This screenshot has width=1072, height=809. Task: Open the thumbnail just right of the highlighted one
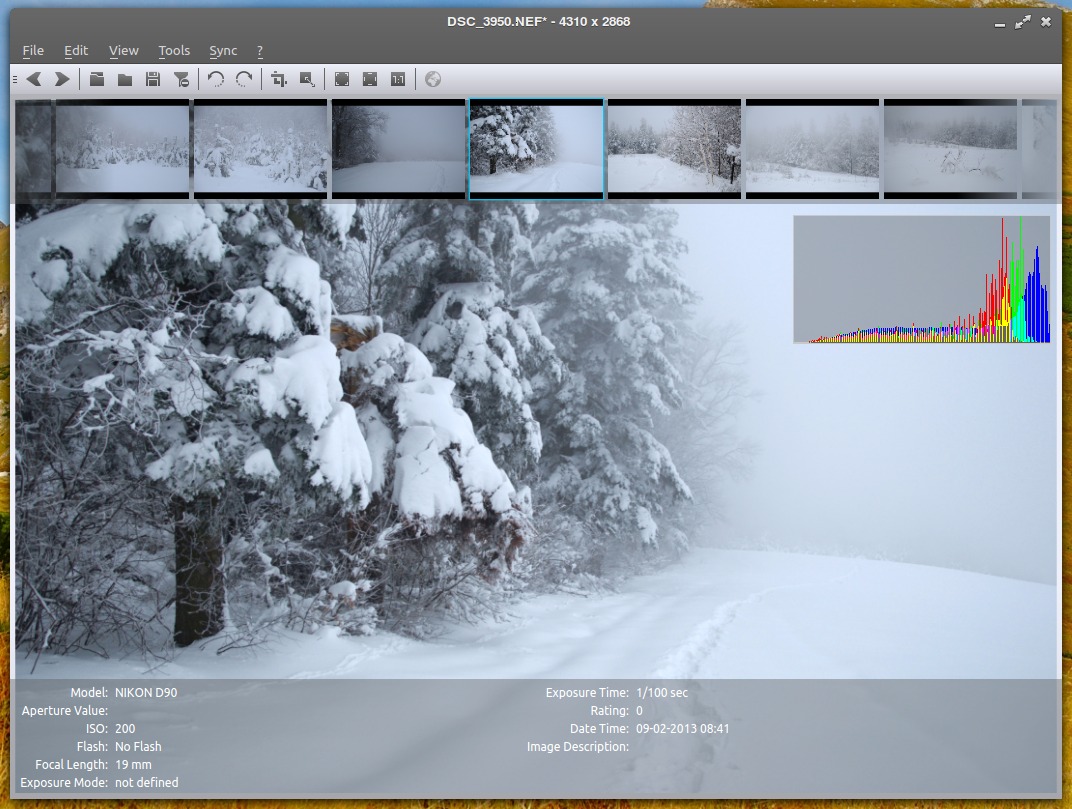pyautogui.click(x=674, y=149)
